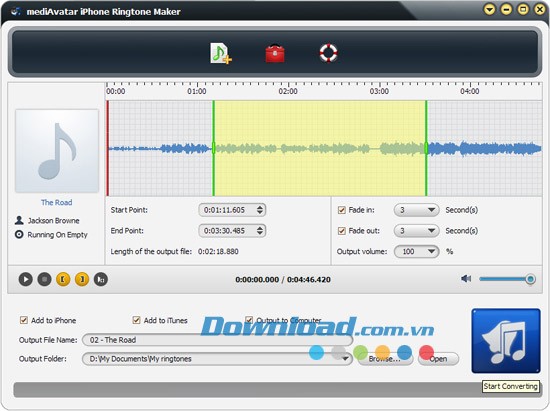The image size is (550, 411).
Task: Click the Output File Name field
Action: 217,340
